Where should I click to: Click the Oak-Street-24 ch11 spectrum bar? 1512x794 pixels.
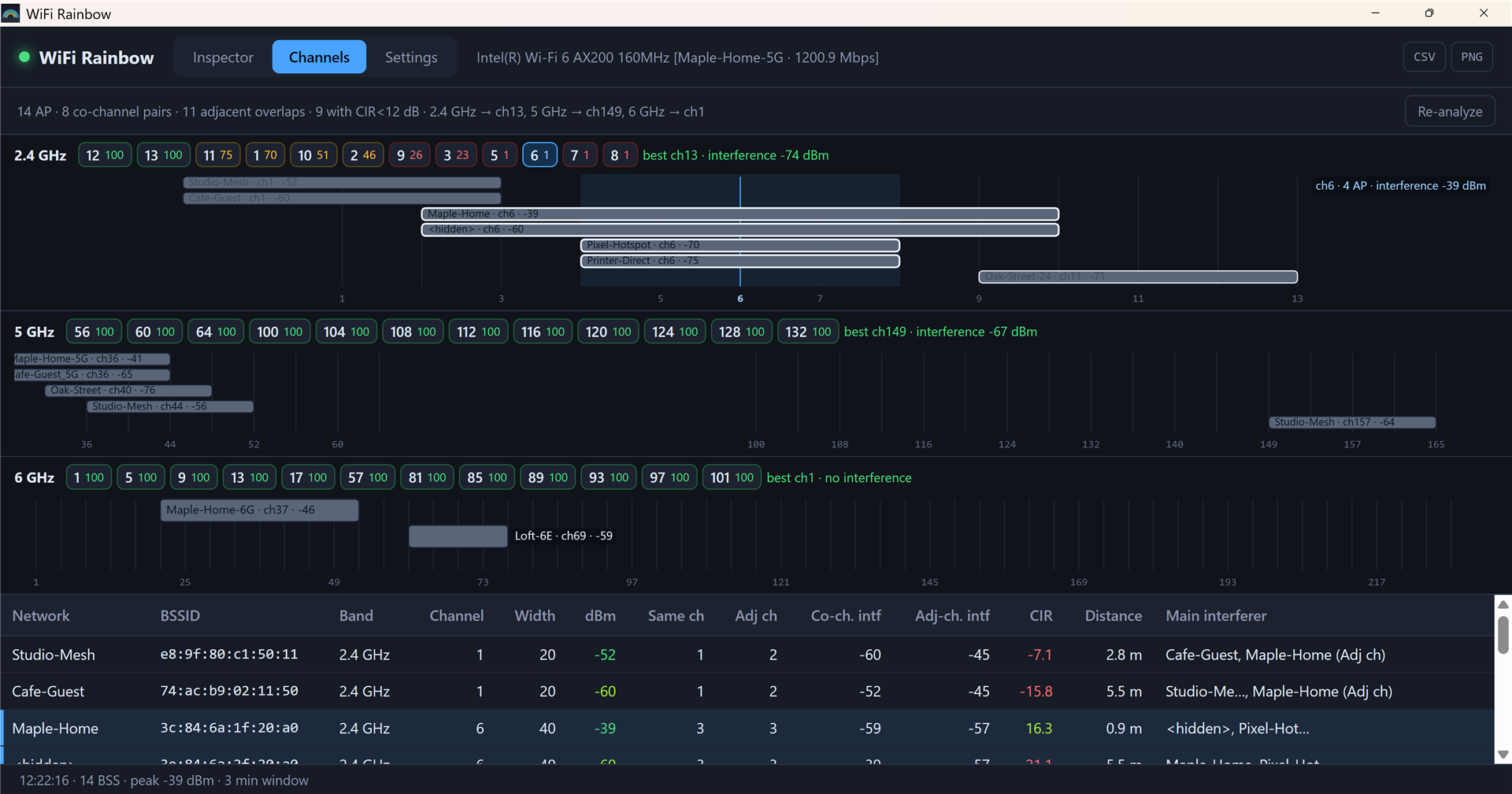pos(1138,276)
